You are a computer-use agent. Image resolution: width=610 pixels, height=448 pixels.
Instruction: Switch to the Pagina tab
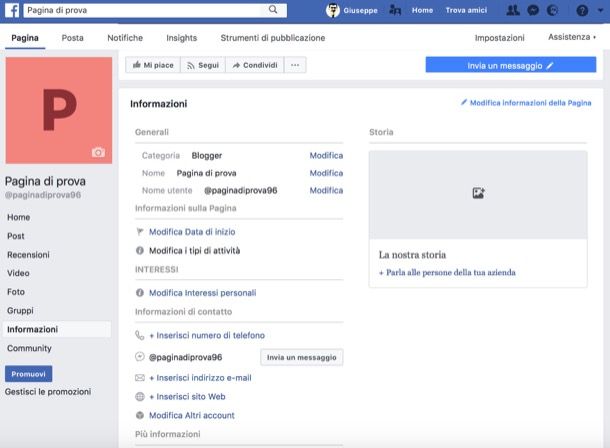pos(25,38)
